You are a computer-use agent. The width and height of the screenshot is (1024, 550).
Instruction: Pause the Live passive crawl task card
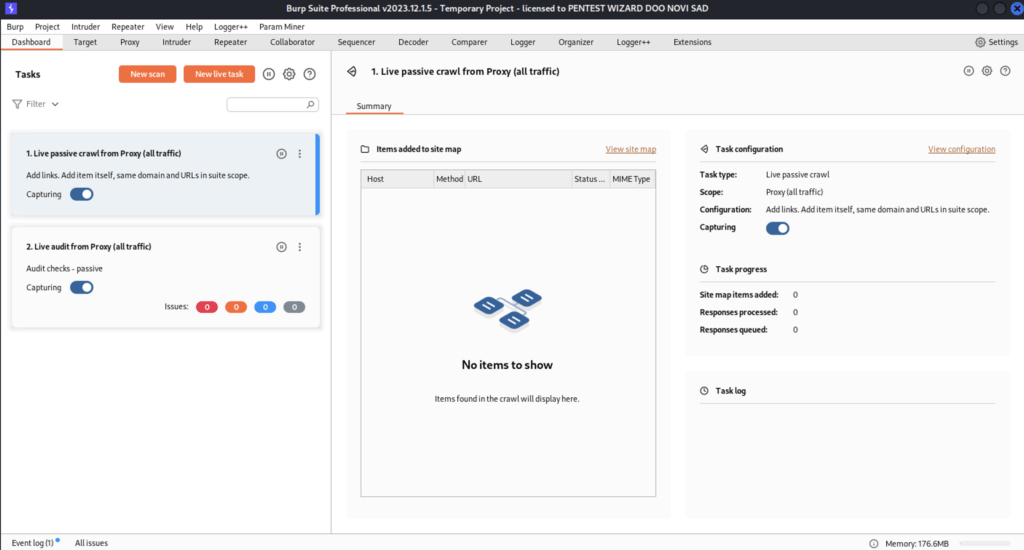(281, 154)
